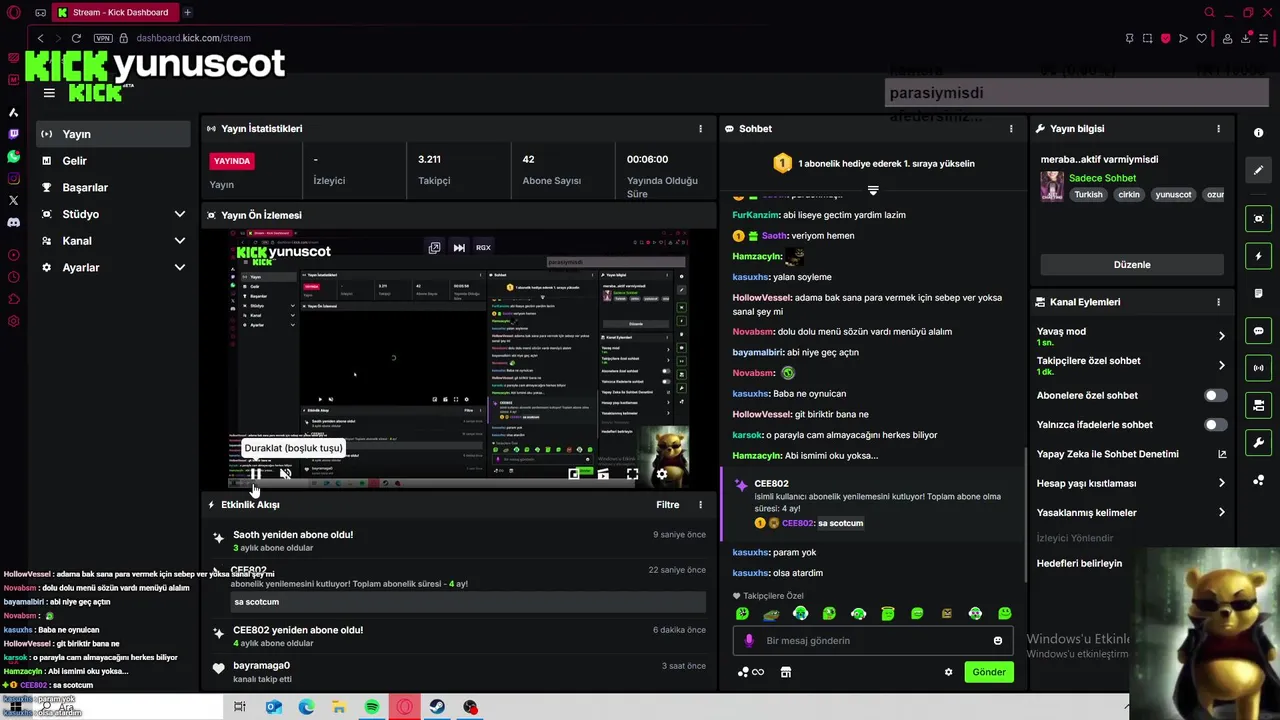Open Steam from the Windows taskbar

438,707
